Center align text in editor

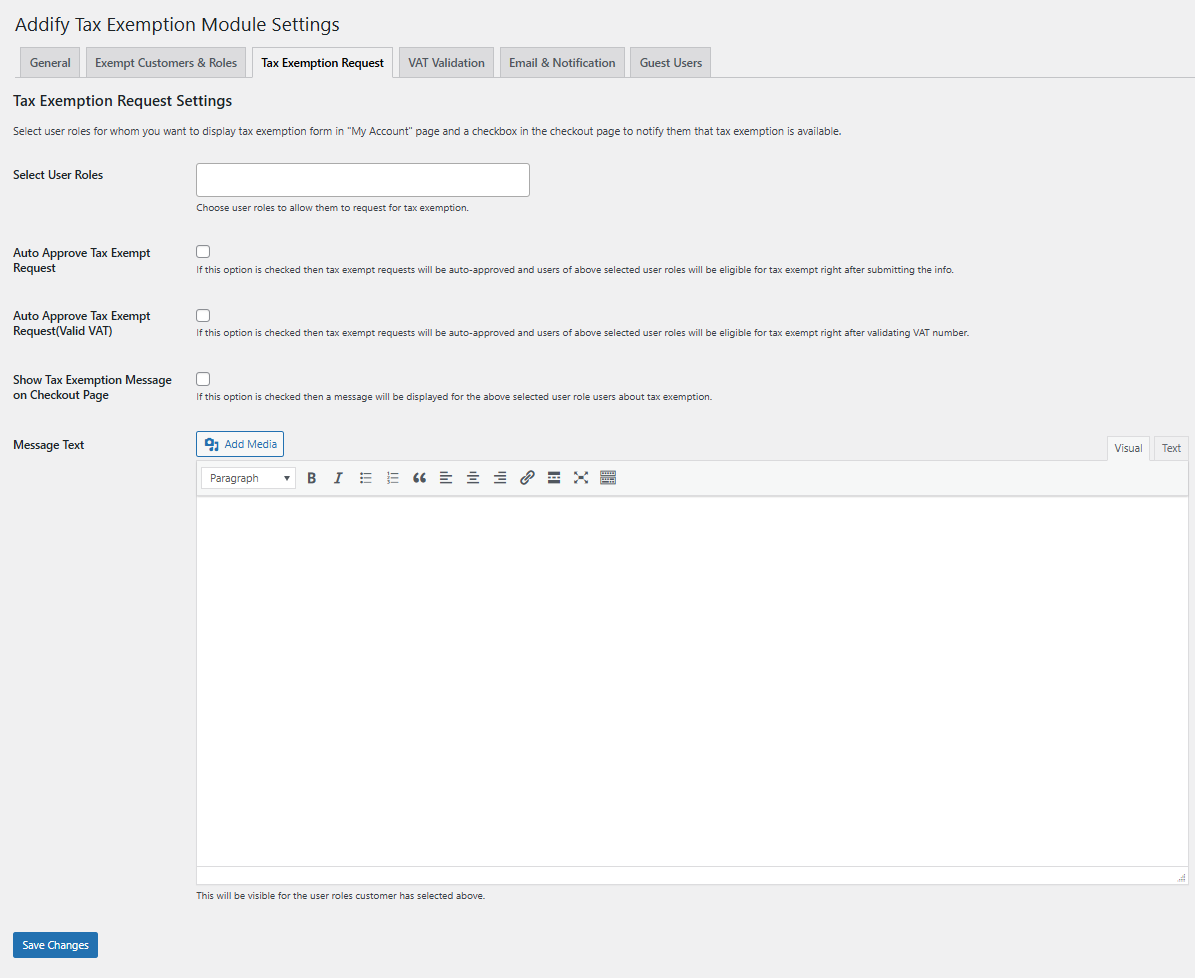click(473, 478)
